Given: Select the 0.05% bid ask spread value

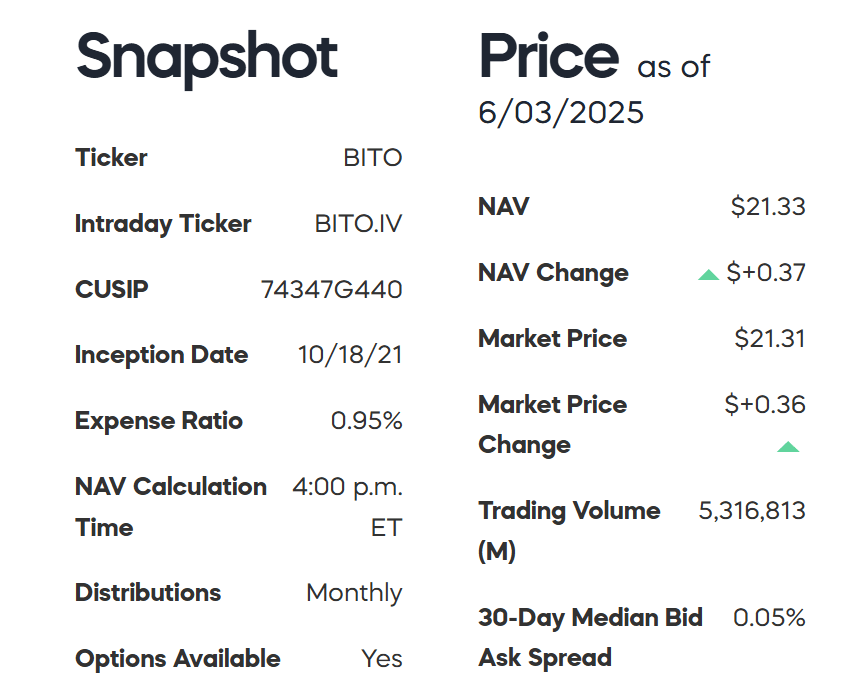Looking at the screenshot, I should [x=769, y=618].
